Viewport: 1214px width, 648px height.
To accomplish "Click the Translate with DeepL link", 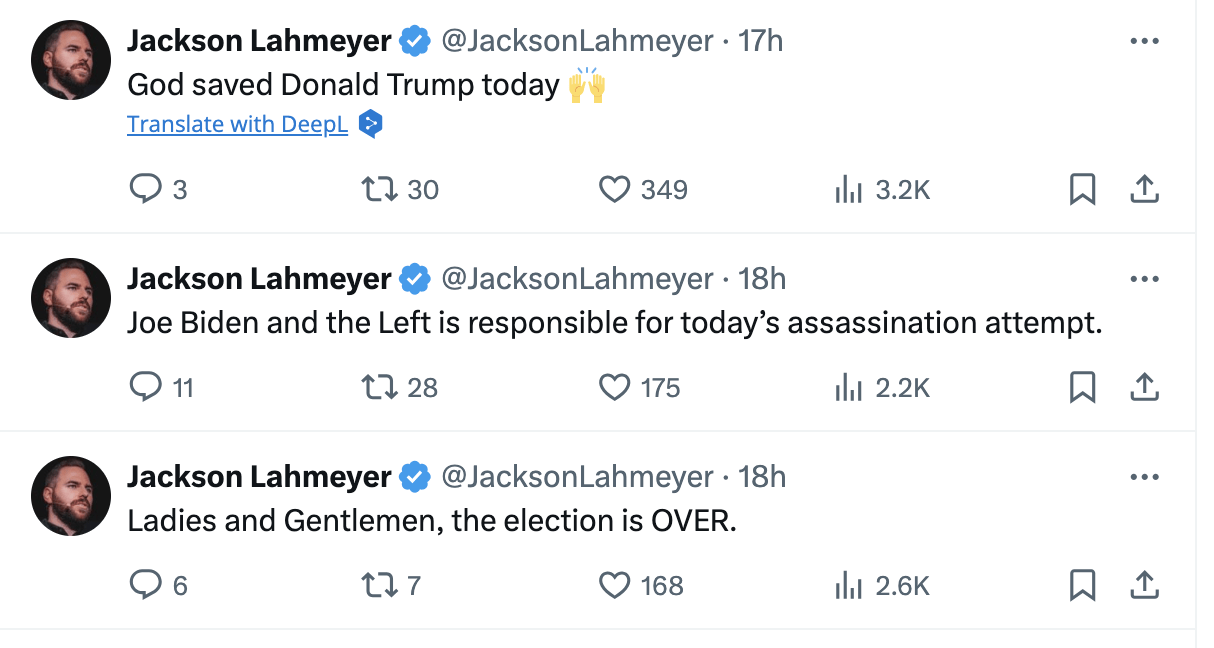I will (237, 124).
